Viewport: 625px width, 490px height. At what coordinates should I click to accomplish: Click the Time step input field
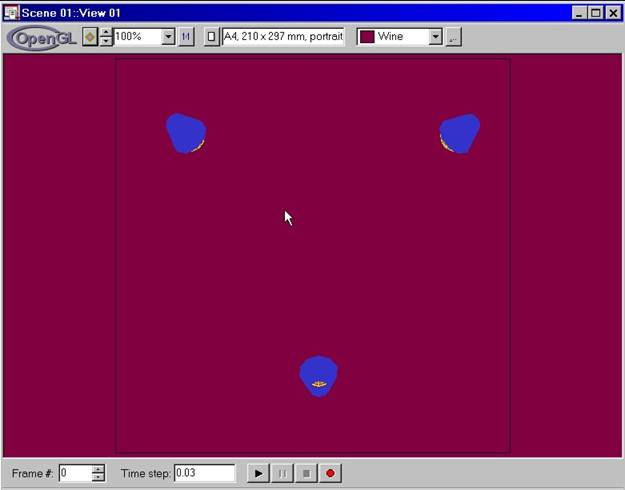[204, 473]
